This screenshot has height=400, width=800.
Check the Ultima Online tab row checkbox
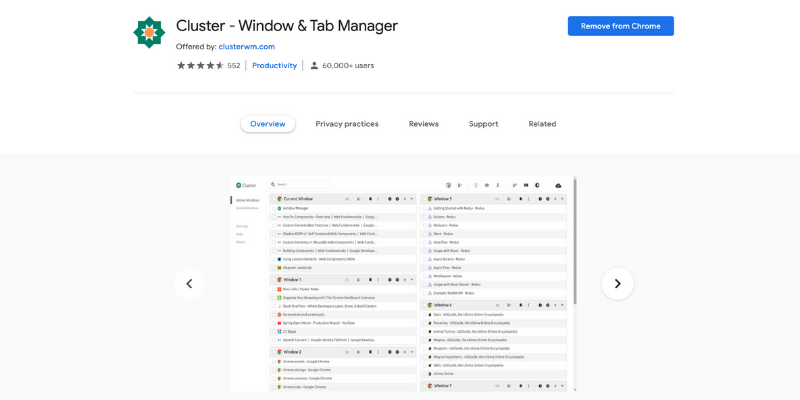pyautogui.click(x=424, y=373)
